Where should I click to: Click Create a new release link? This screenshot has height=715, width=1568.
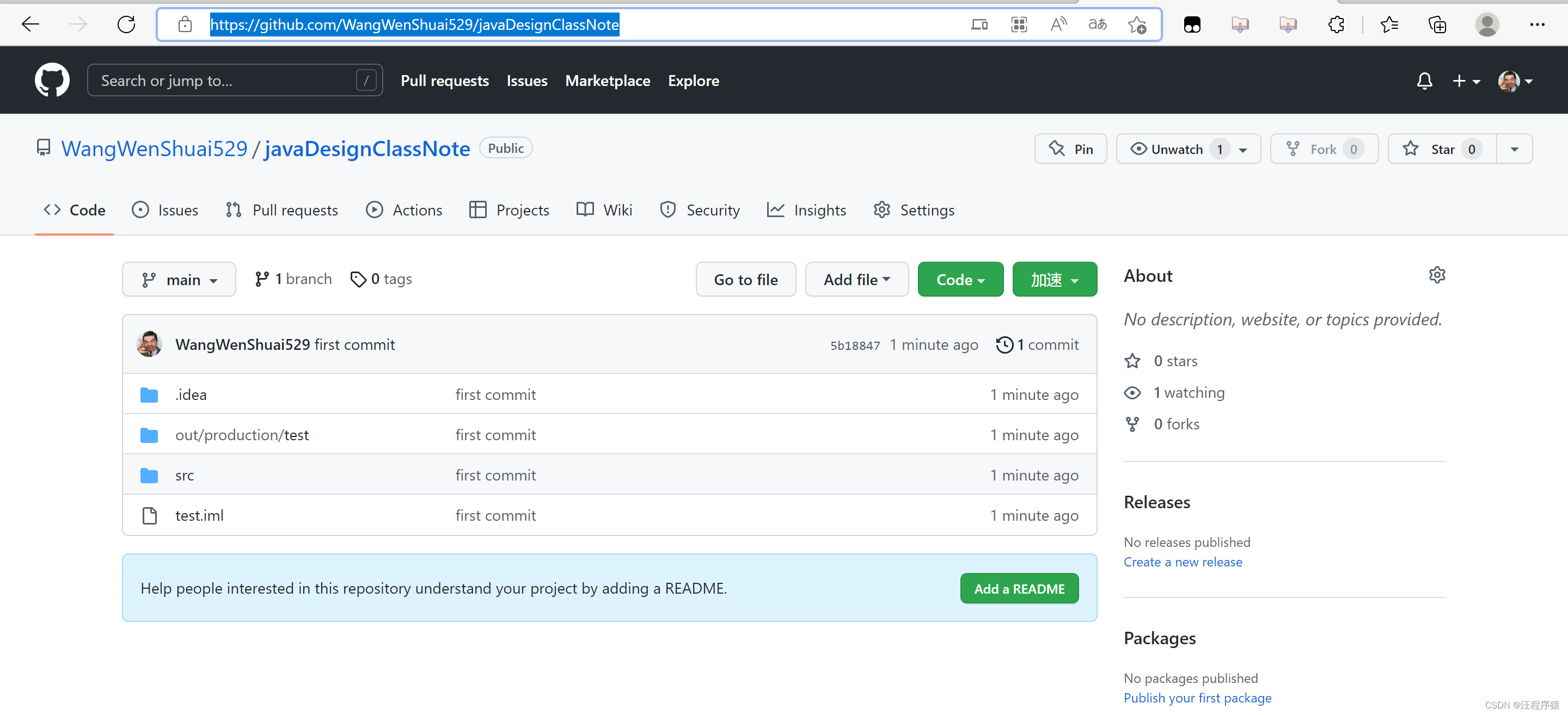click(x=1182, y=562)
